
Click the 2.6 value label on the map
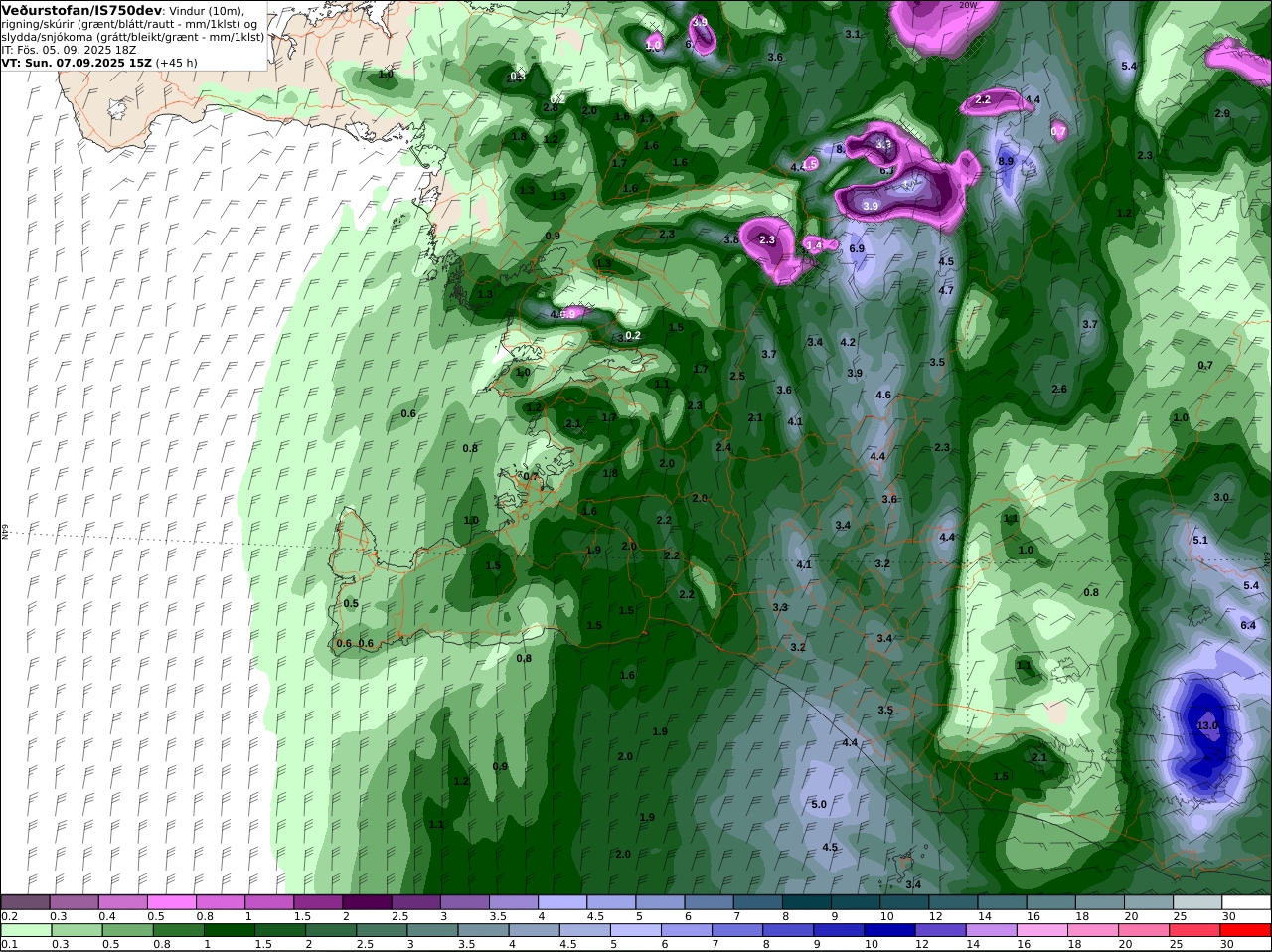pyautogui.click(x=1059, y=389)
